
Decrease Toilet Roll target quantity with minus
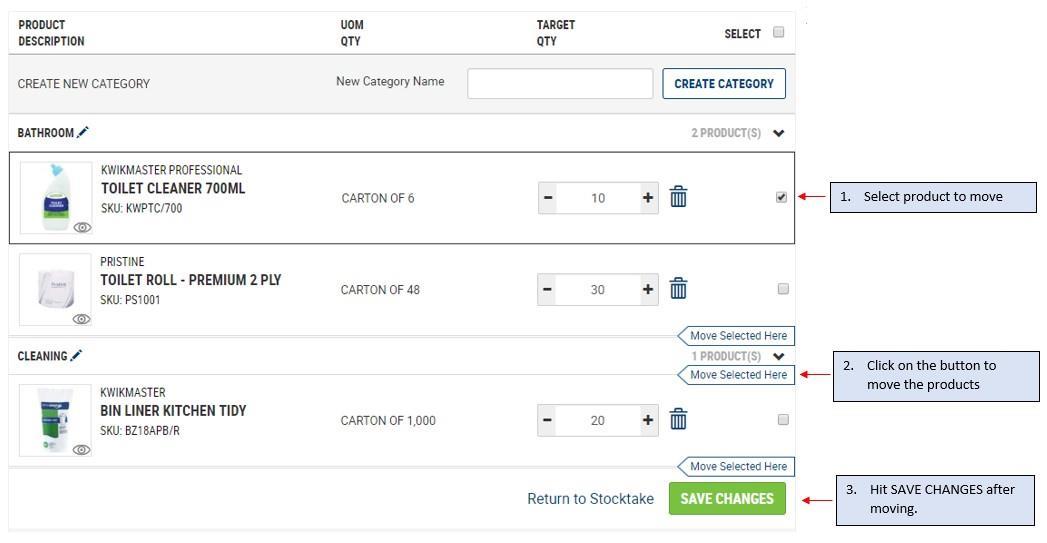click(x=547, y=290)
